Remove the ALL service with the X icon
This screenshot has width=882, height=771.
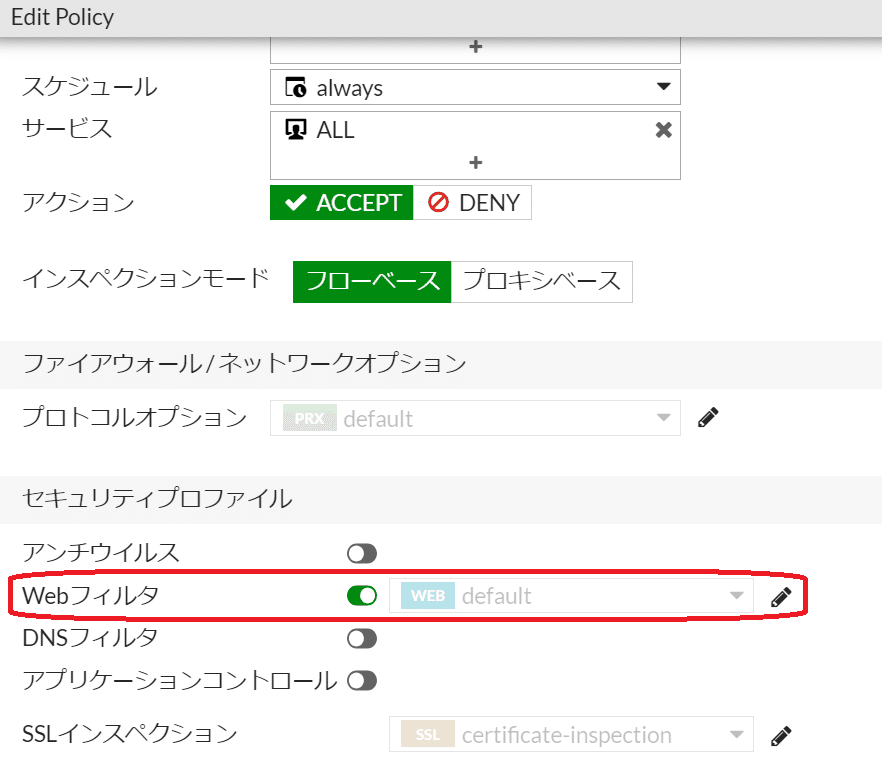click(x=664, y=130)
